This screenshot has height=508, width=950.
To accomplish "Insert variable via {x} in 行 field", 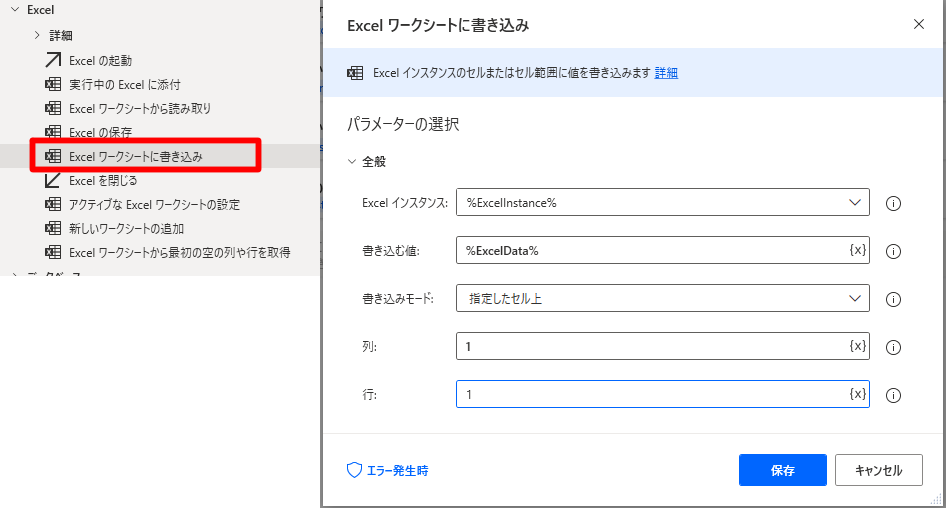I will pos(857,393).
